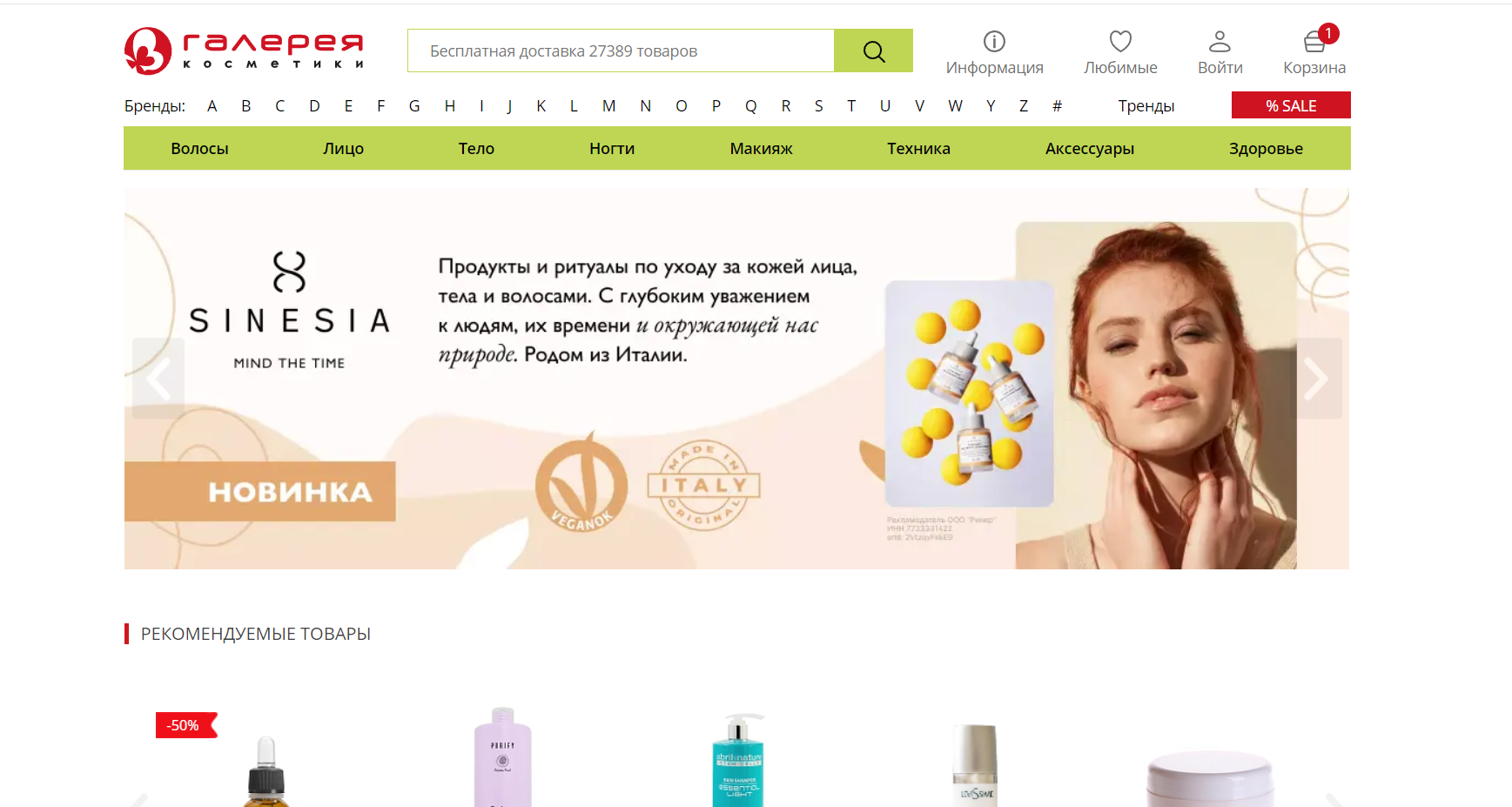Click the Войти user icon
This screenshot has height=807, width=1512.
(1220, 41)
